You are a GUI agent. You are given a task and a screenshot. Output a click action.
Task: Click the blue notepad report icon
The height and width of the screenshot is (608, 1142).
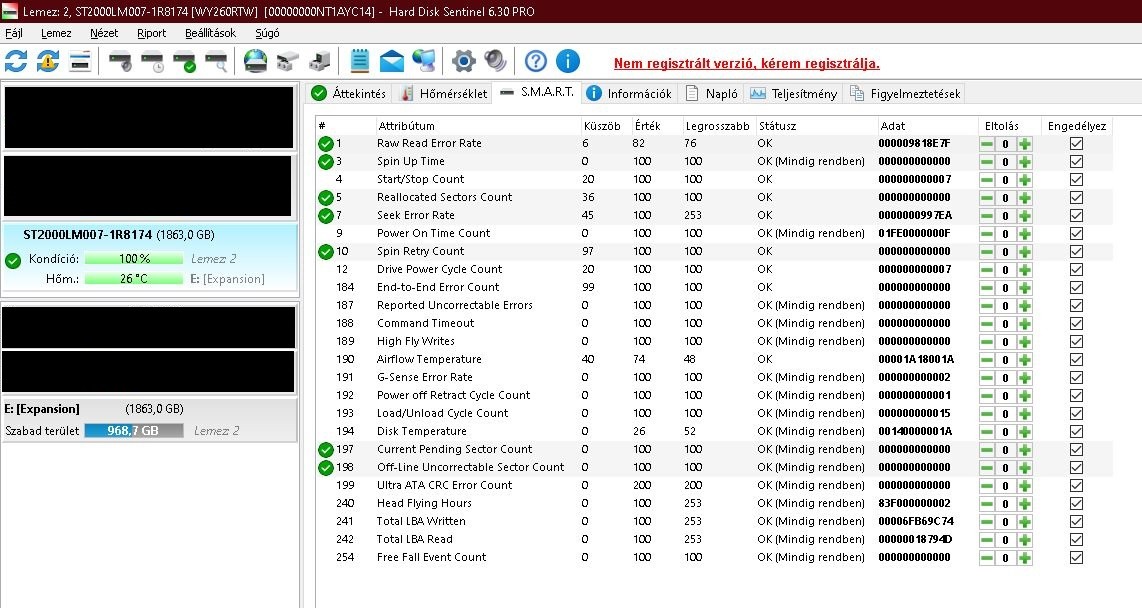click(x=360, y=61)
